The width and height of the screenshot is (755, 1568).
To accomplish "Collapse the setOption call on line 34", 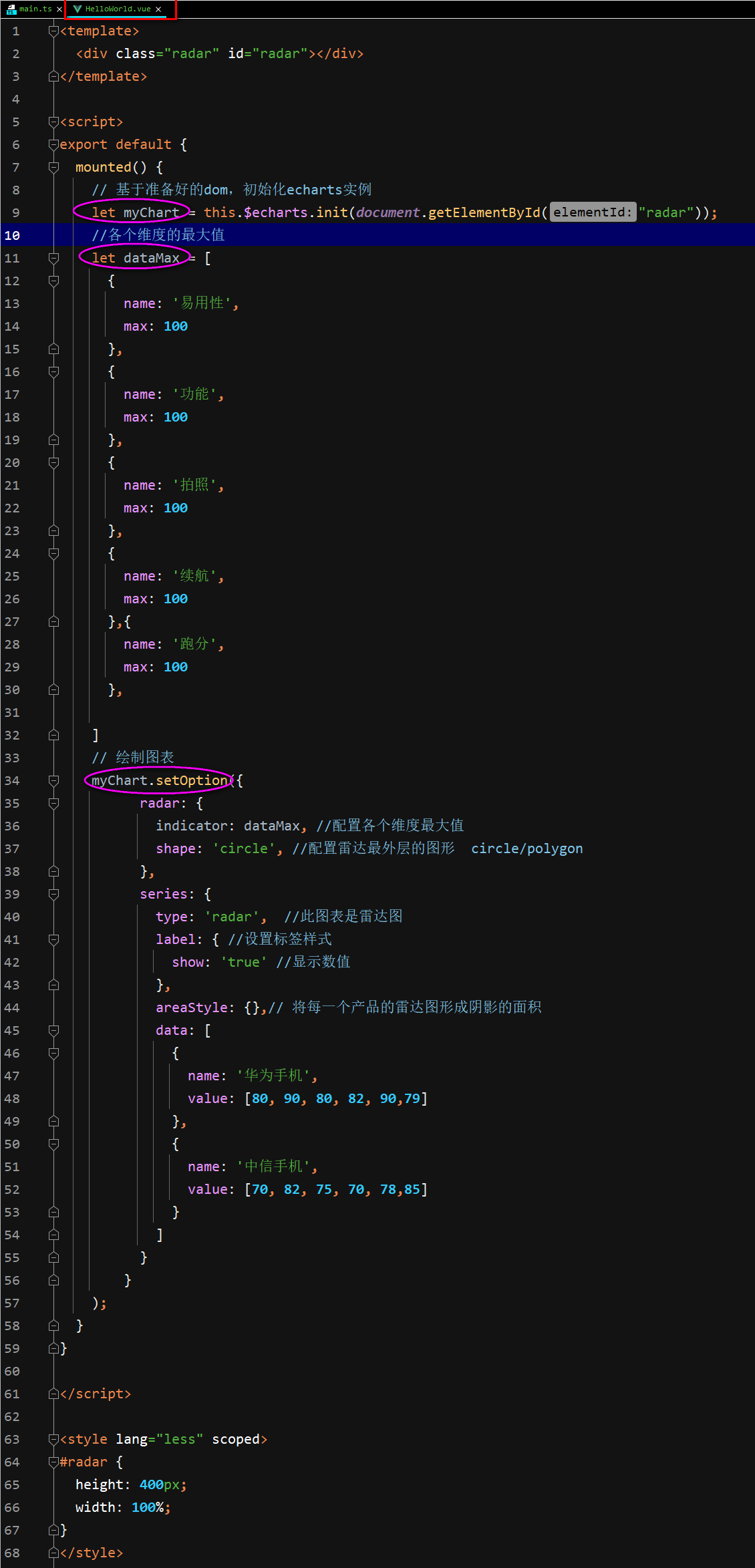I will click(53, 781).
